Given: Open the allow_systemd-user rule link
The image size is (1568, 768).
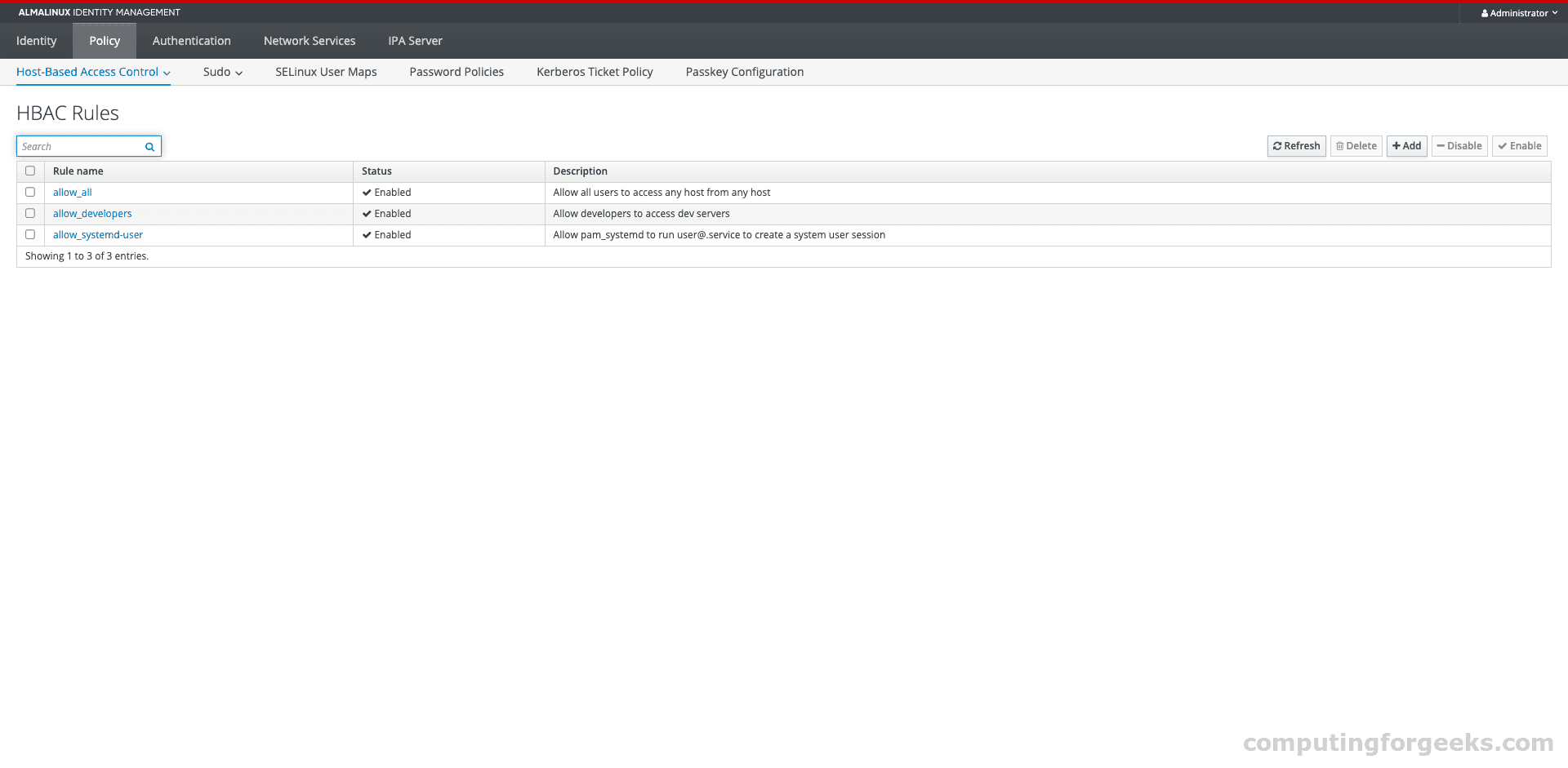Looking at the screenshot, I should (98, 234).
